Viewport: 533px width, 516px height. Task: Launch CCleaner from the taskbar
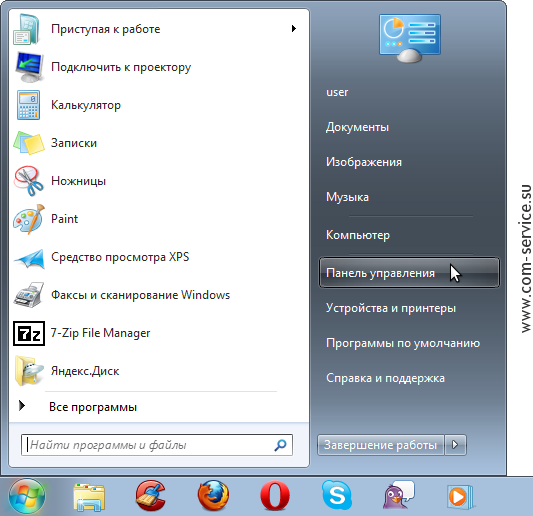(x=151, y=496)
